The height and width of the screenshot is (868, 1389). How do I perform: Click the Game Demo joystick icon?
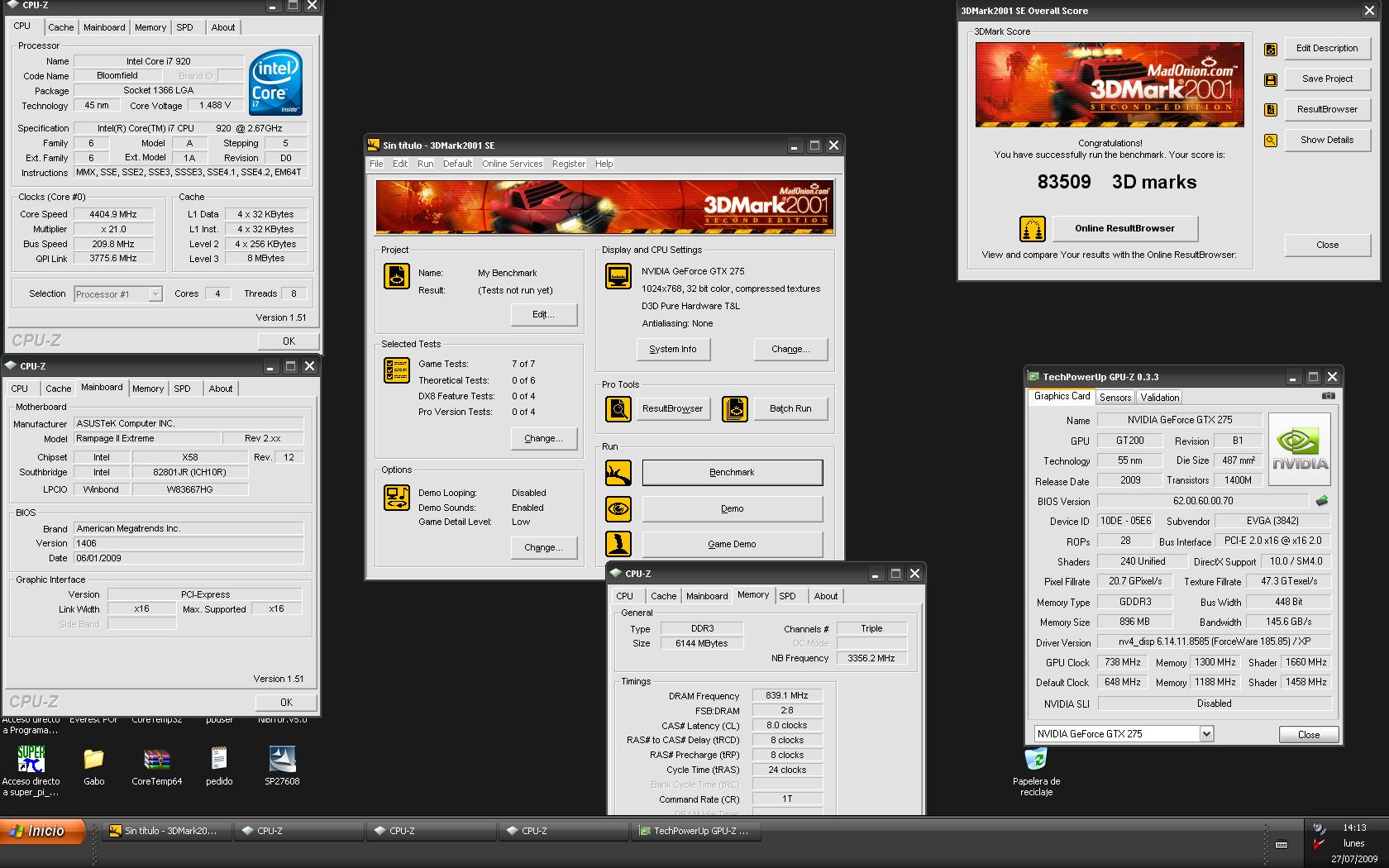tap(618, 544)
